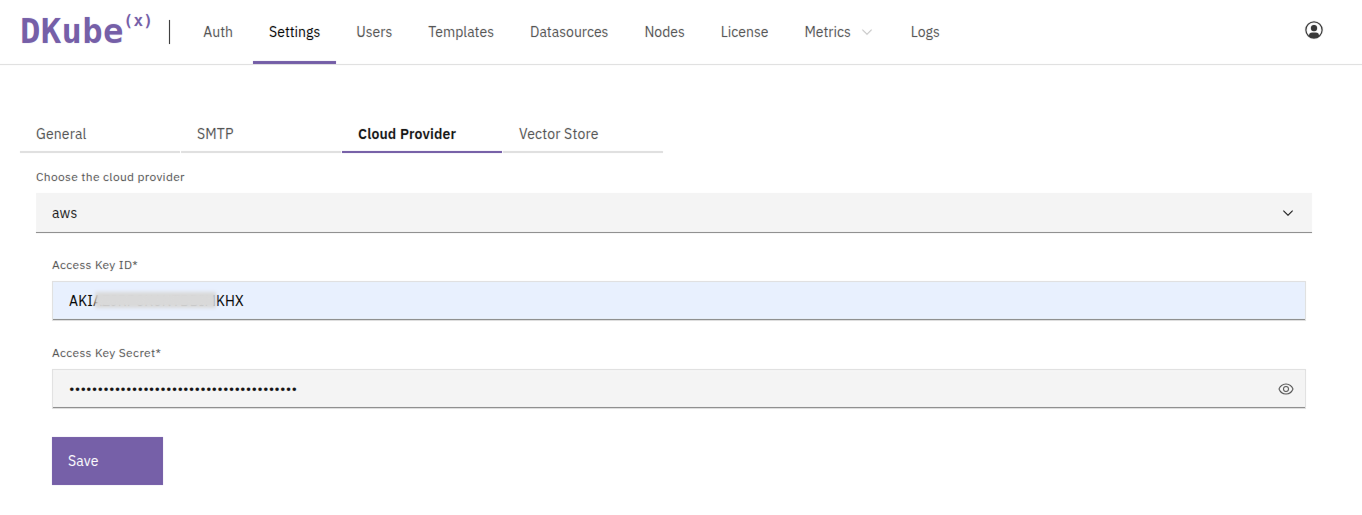Click the Save button
This screenshot has width=1362, height=515.
(107, 461)
